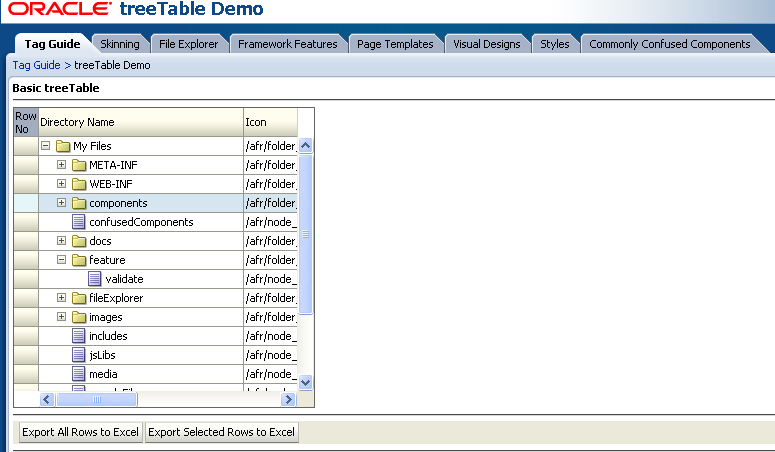The width and height of the screenshot is (775, 452).
Task: Expand the WEB-INF folder node
Action: pyautogui.click(x=62, y=184)
